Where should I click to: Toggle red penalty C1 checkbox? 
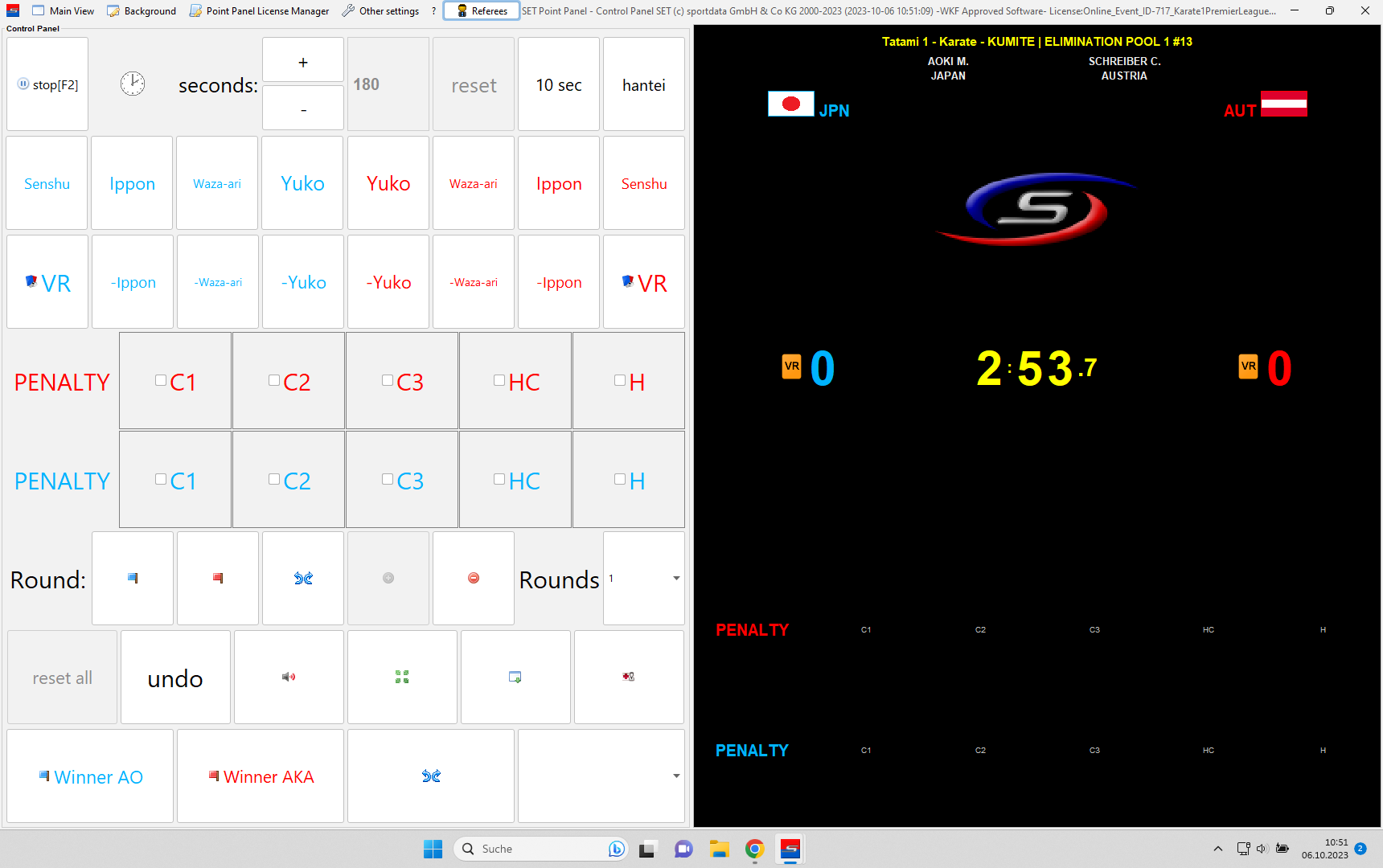pos(161,381)
